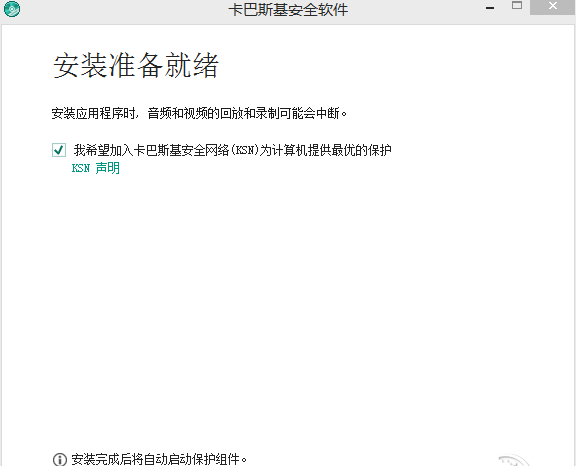Click the word 声明 in the green link
This screenshot has width=576, height=466.
point(108,168)
